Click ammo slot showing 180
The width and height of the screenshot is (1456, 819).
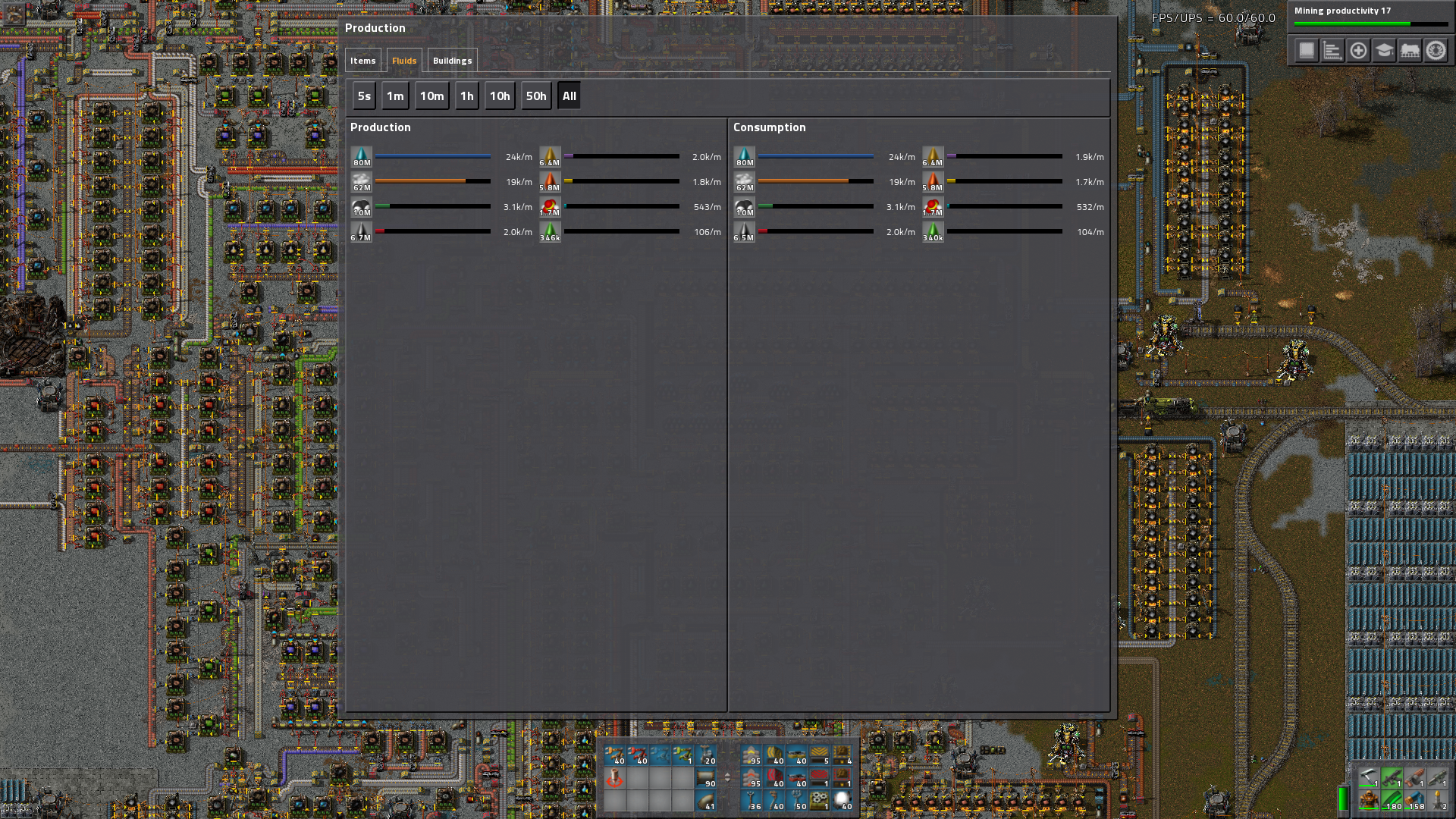[x=1392, y=800]
